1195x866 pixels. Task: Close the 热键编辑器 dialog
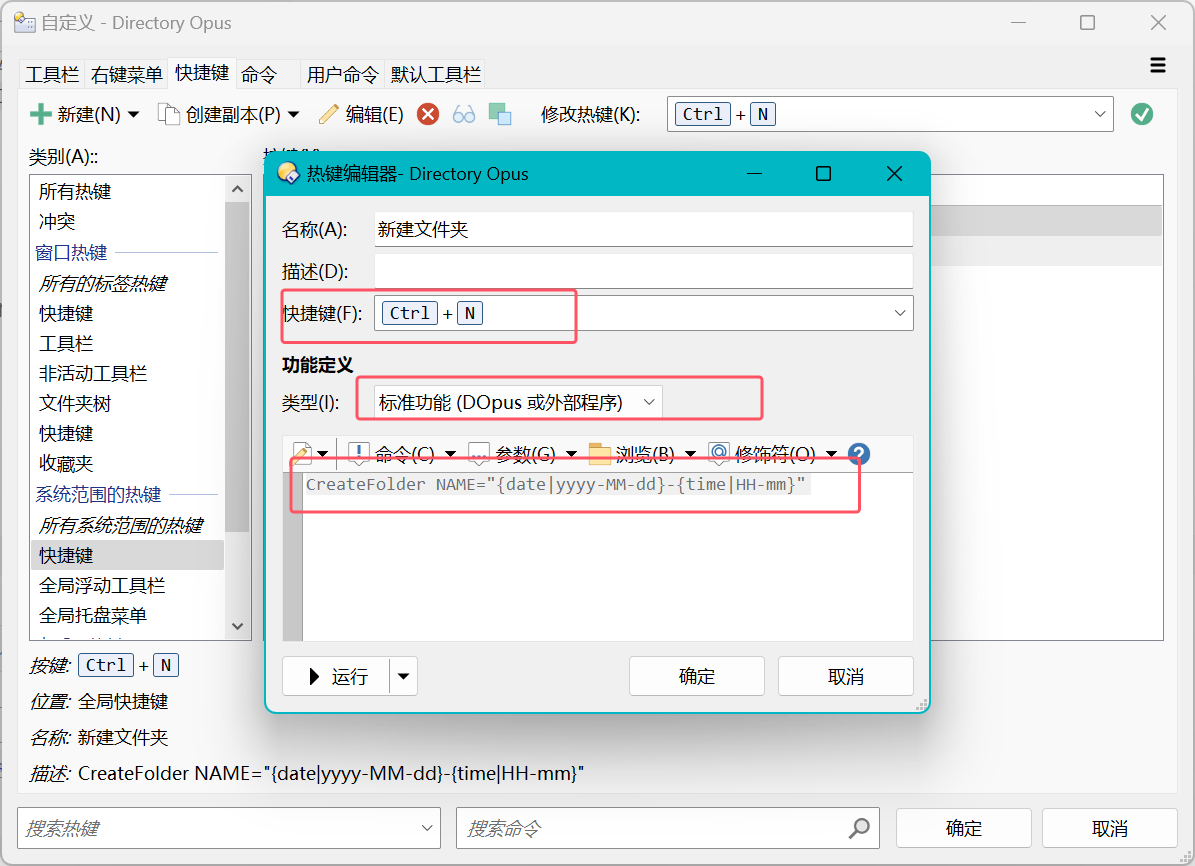tap(895, 174)
